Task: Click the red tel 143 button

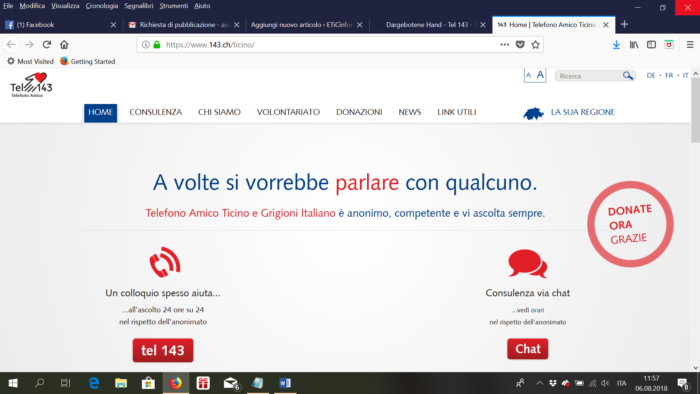Action: coord(163,350)
